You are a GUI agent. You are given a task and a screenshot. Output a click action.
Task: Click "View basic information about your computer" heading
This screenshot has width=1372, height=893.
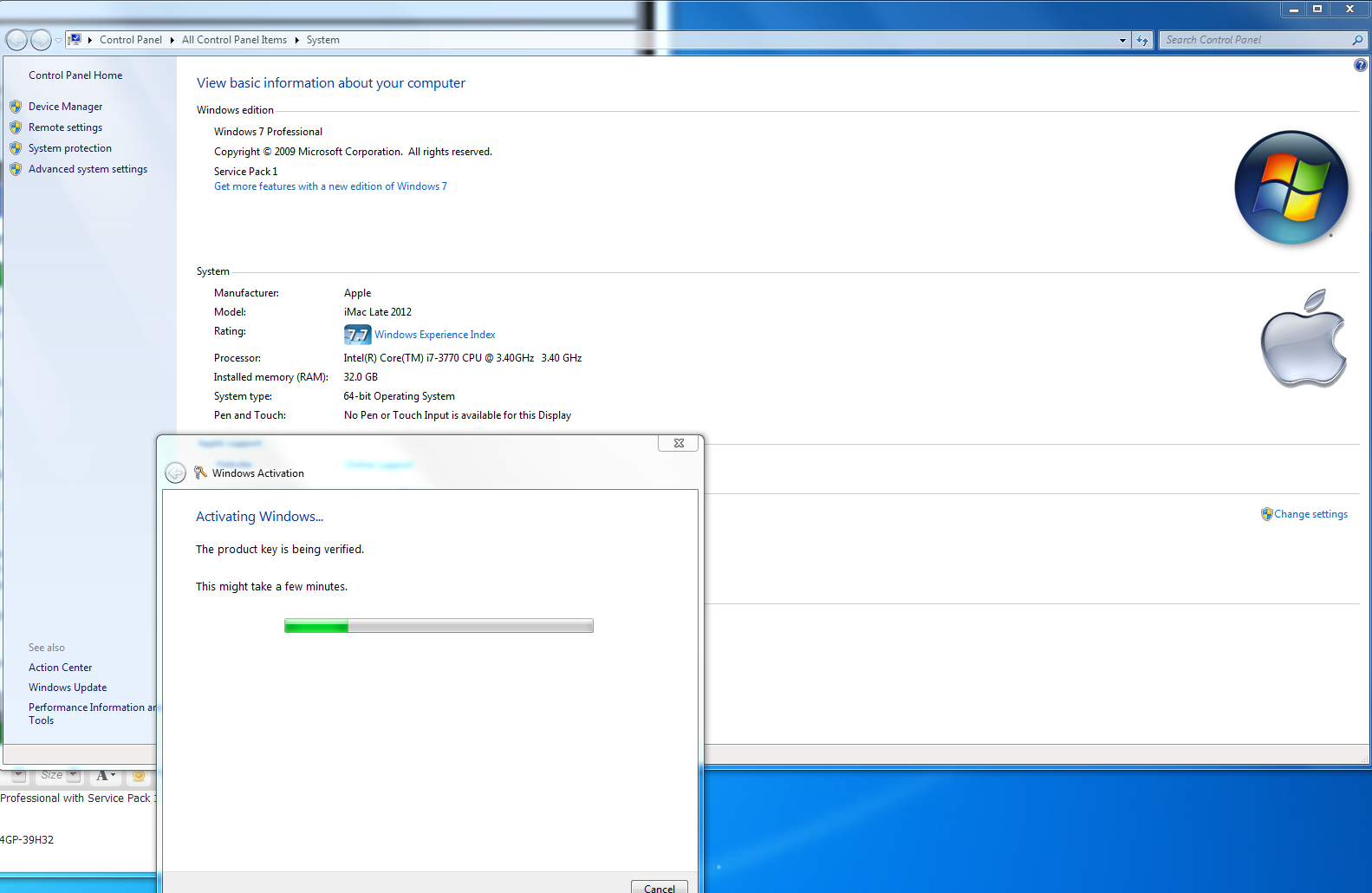331,83
